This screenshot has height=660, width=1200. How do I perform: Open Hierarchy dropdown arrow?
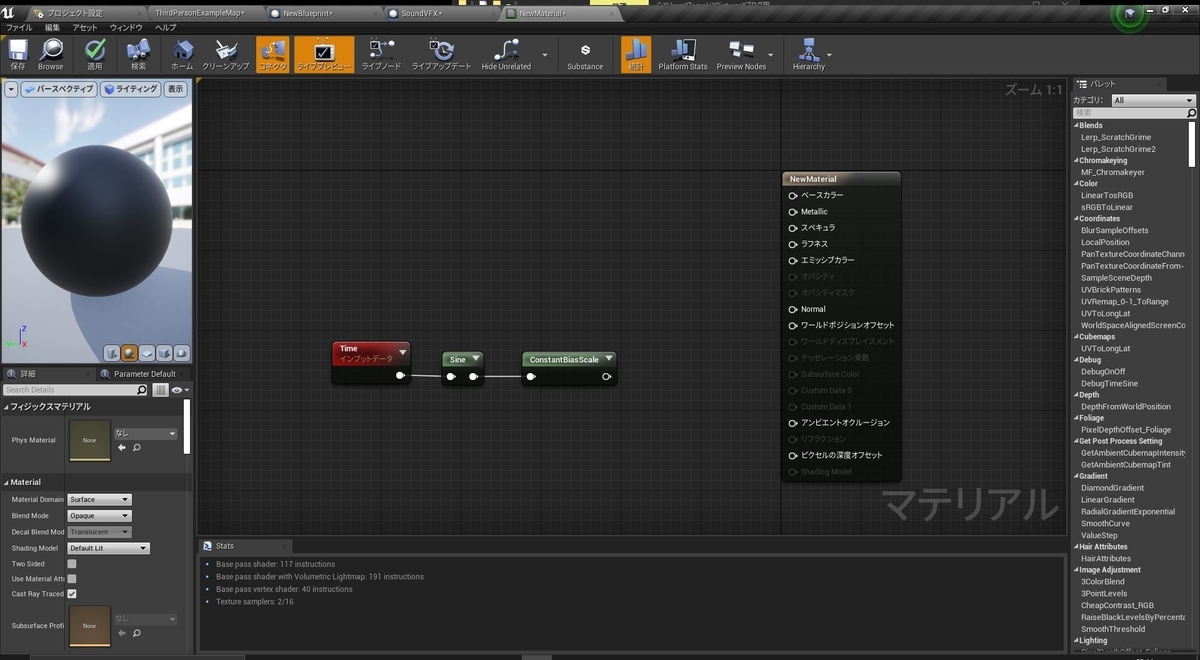point(829,55)
